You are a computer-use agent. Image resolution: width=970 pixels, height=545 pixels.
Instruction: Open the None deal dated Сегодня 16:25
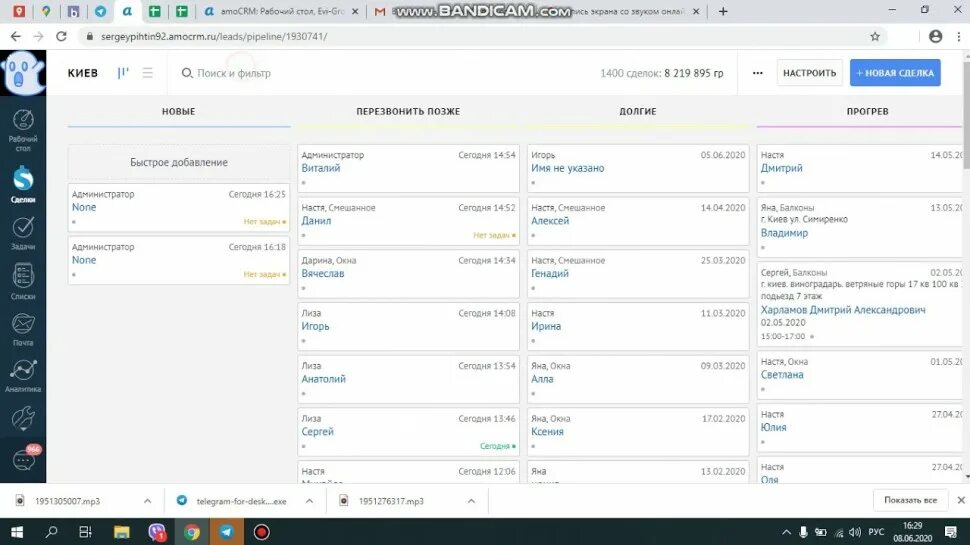84,207
